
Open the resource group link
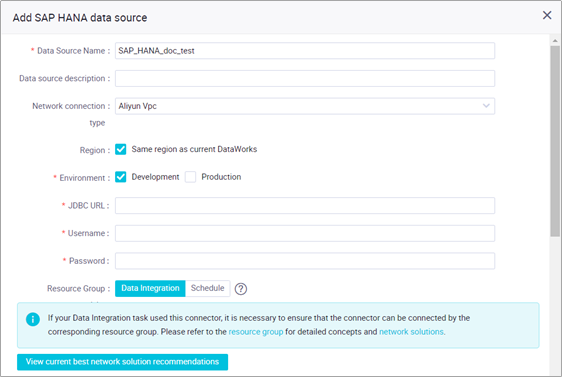click(256, 332)
